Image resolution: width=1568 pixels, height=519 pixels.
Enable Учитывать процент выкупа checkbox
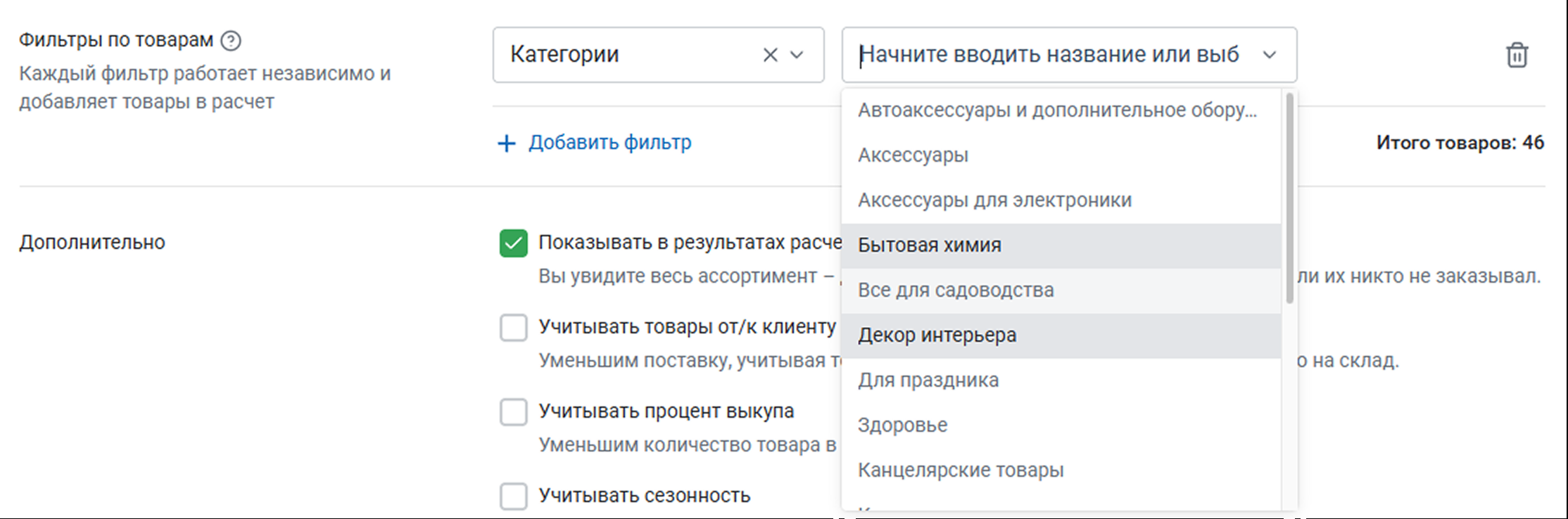click(513, 412)
